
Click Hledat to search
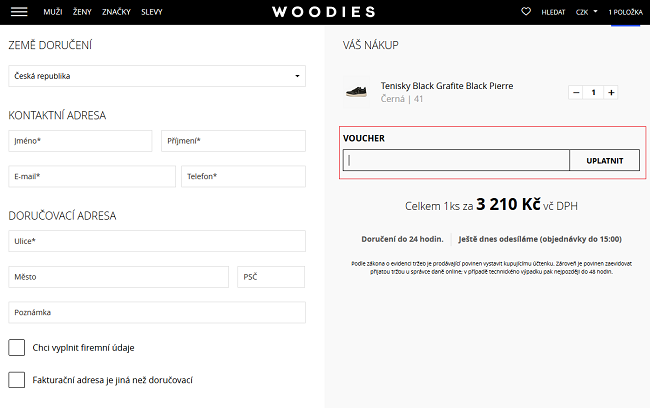553,12
